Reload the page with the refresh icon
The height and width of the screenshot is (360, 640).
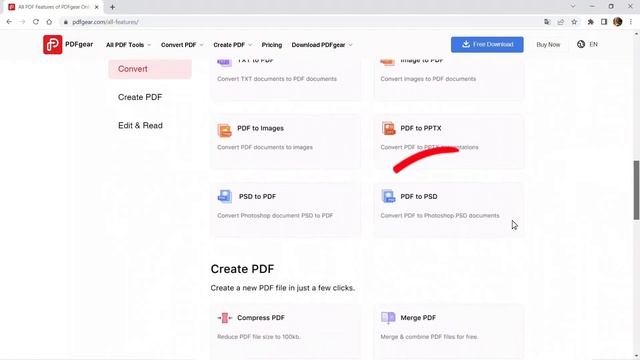36,22
